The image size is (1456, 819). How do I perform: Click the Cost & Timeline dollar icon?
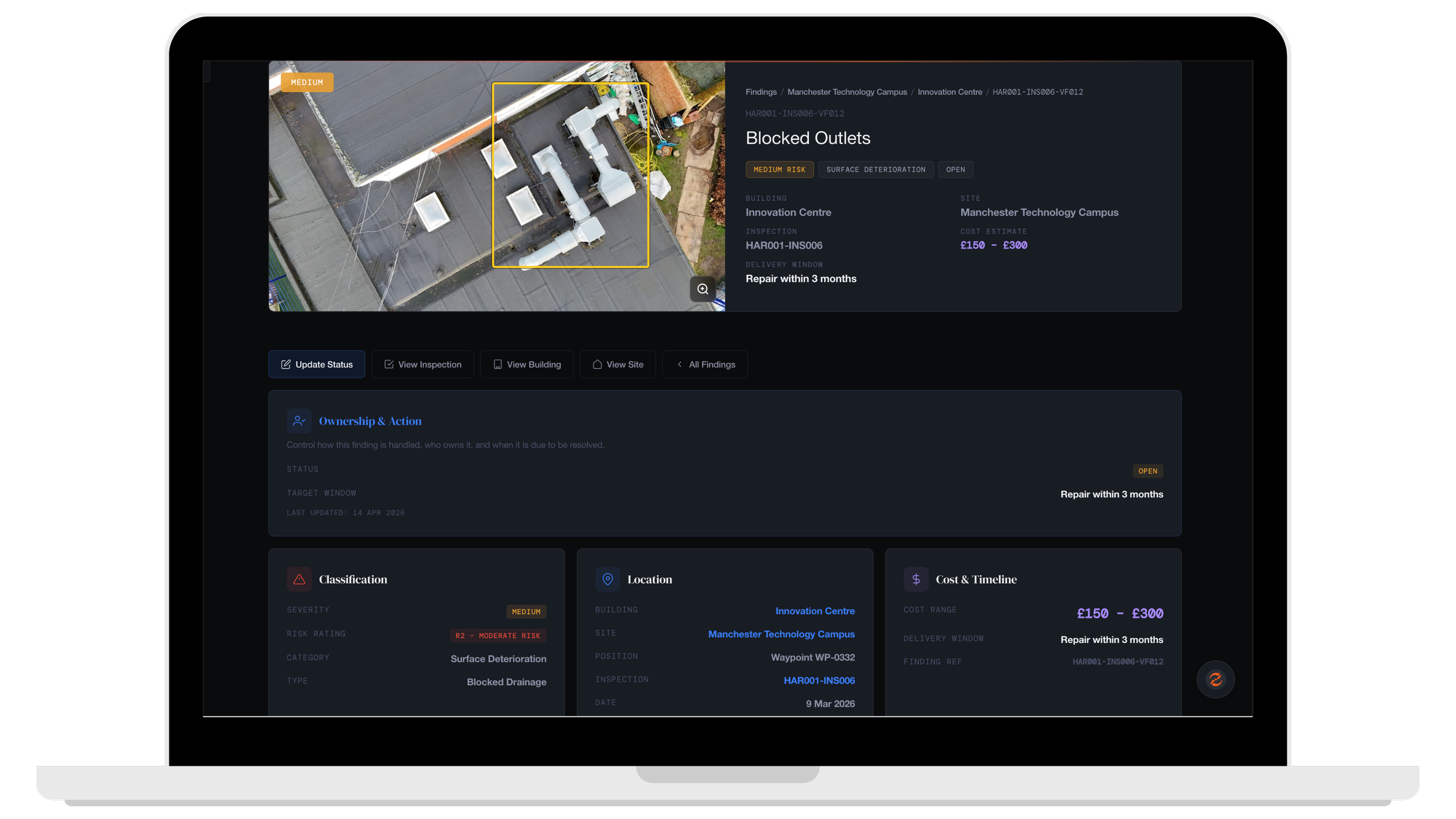[x=916, y=579]
